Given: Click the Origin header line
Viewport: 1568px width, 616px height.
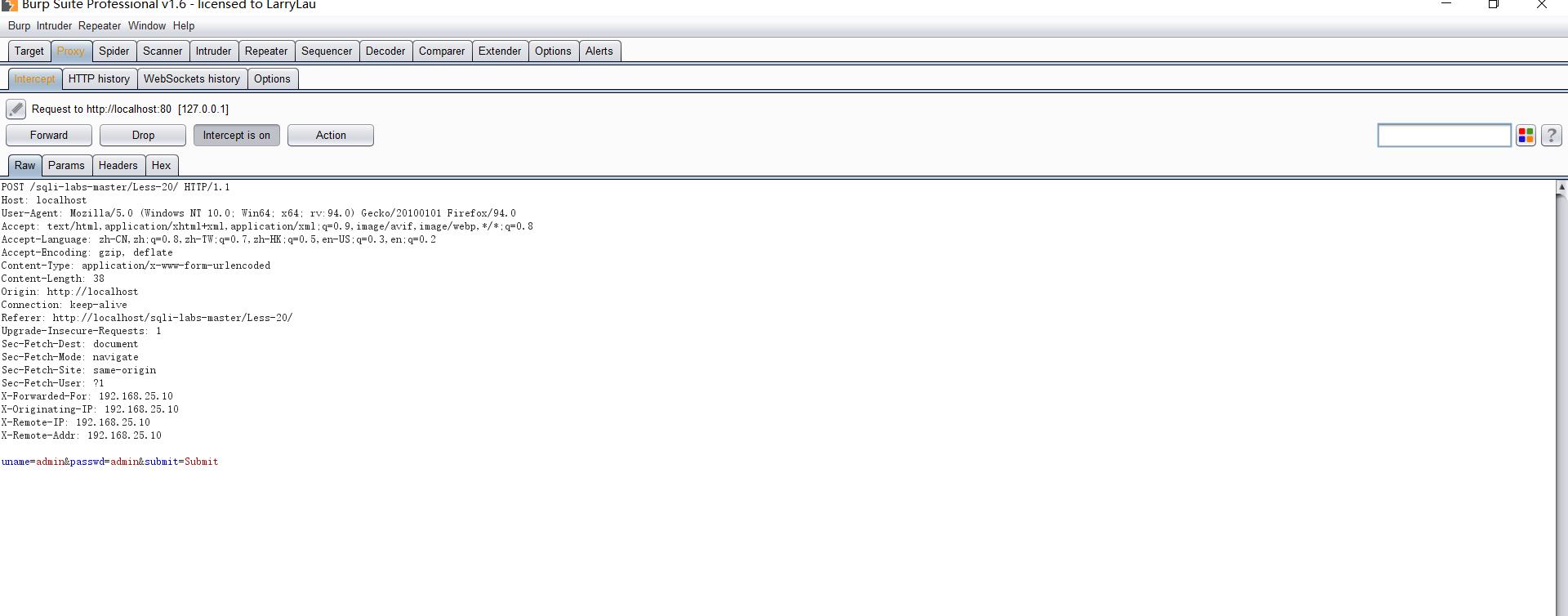Looking at the screenshot, I should coord(70,292).
